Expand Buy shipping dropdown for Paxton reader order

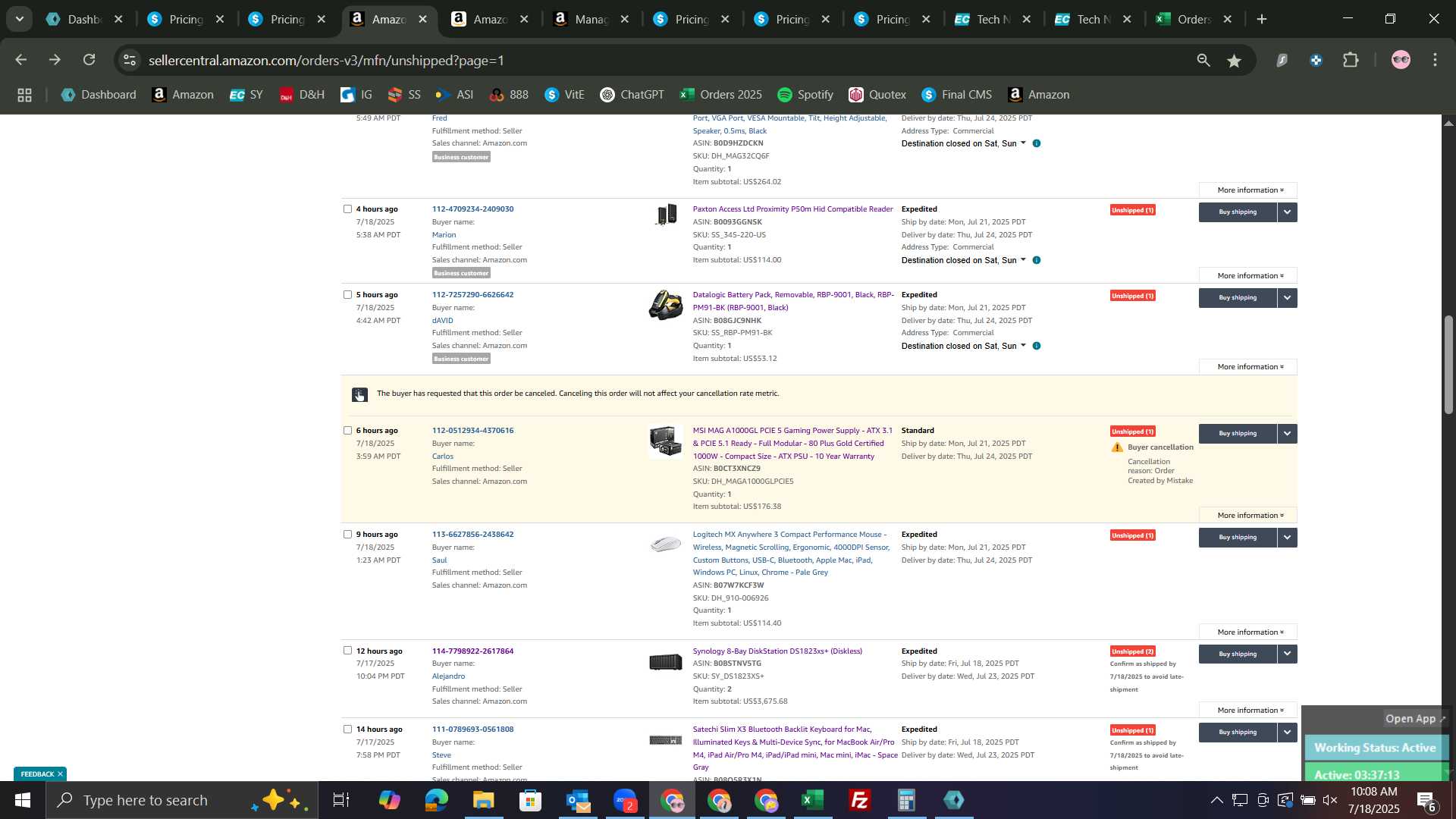[x=1288, y=212]
